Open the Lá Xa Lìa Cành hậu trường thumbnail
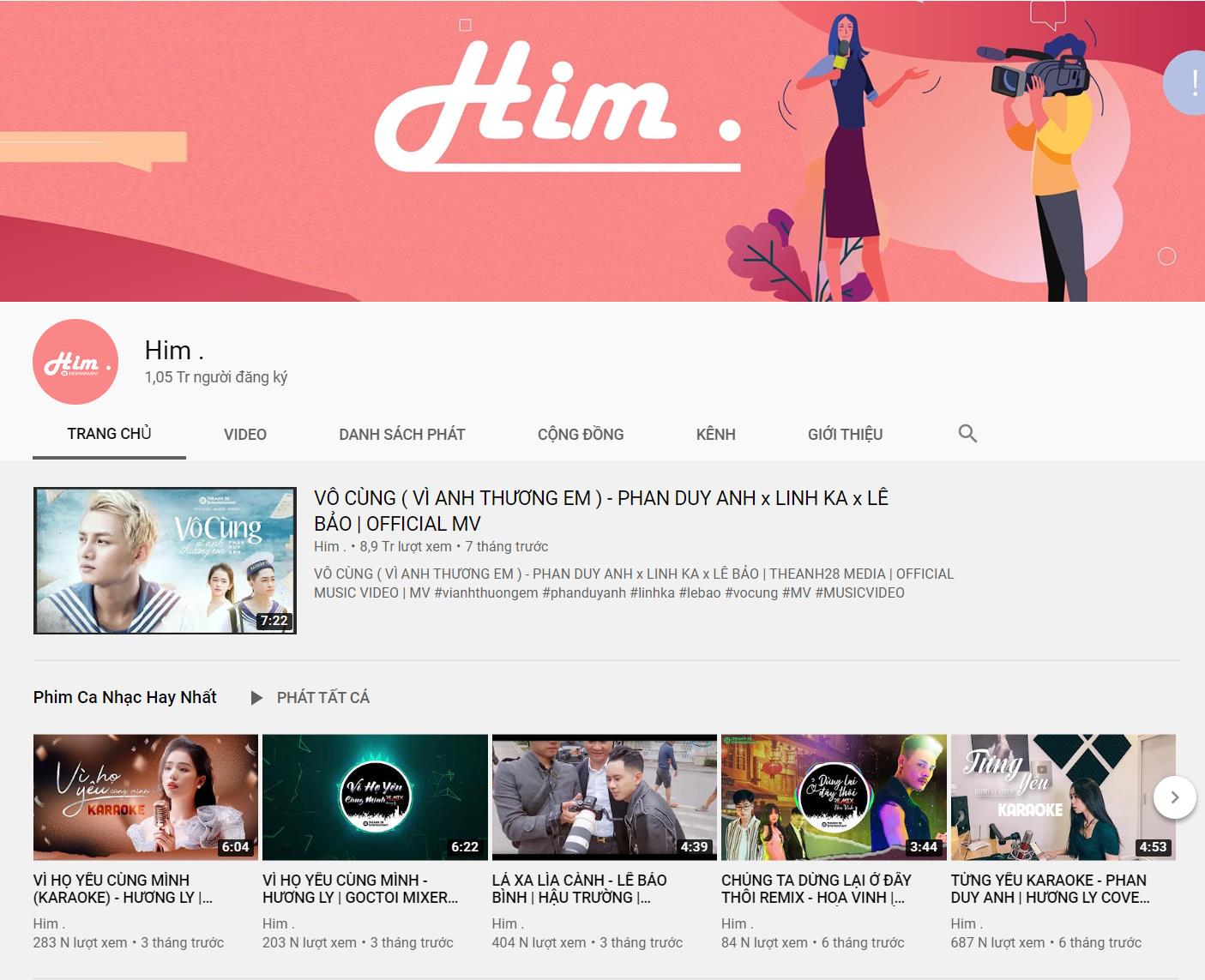This screenshot has height=980, width=1205. (604, 797)
